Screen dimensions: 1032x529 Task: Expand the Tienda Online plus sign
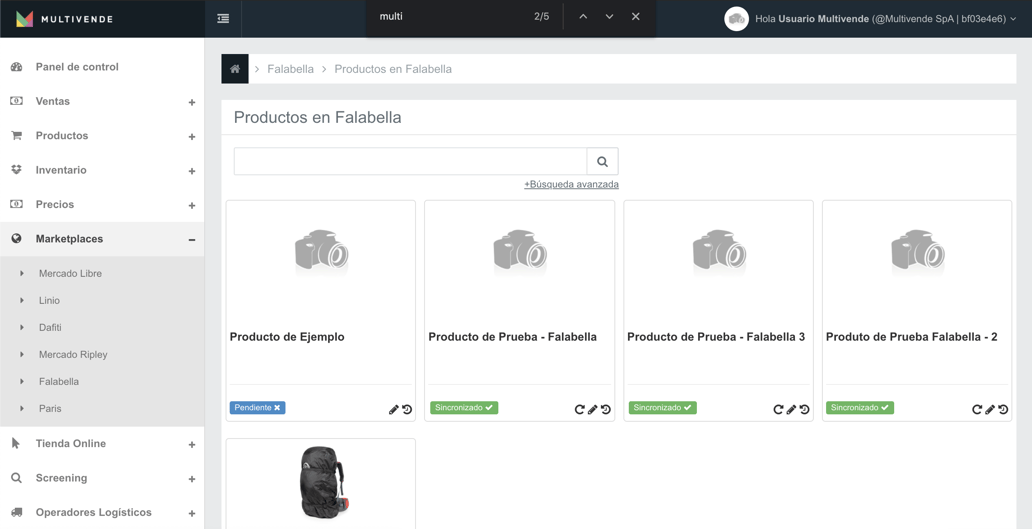coord(192,445)
